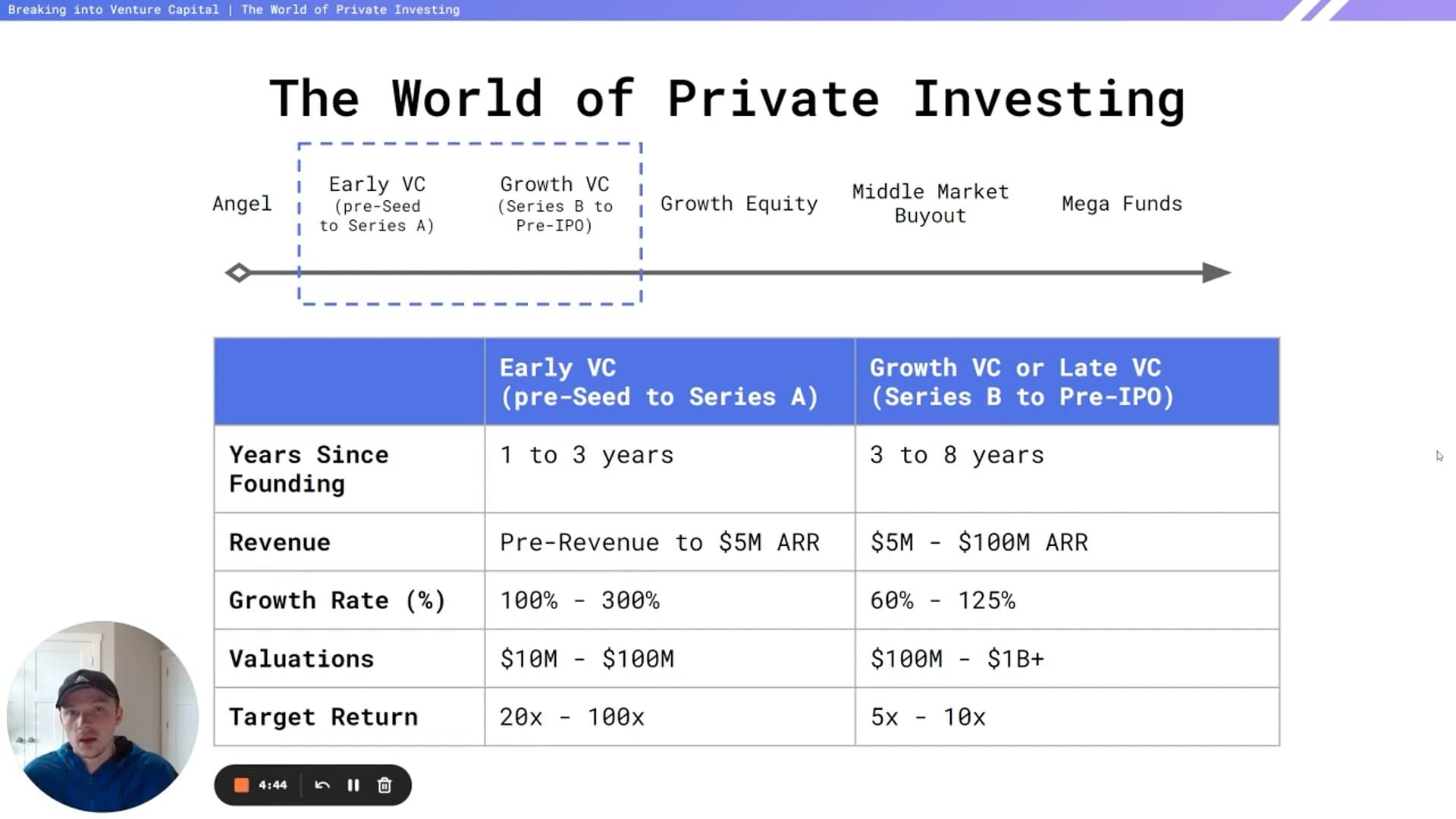
Task: Pause the screen recording
Action: click(353, 786)
